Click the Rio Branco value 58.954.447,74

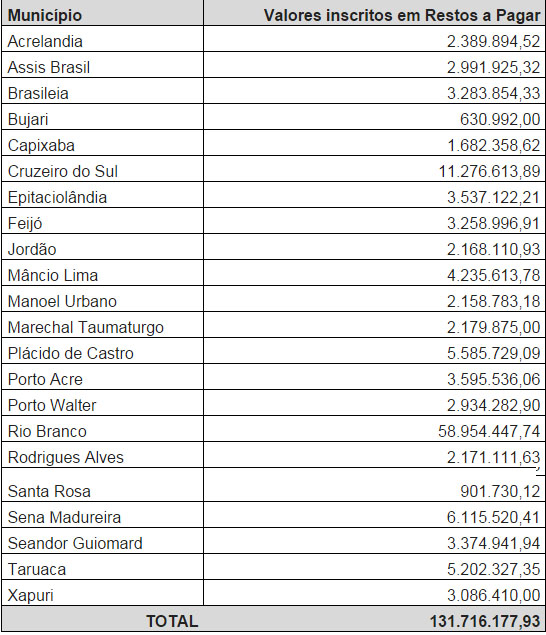point(489,431)
